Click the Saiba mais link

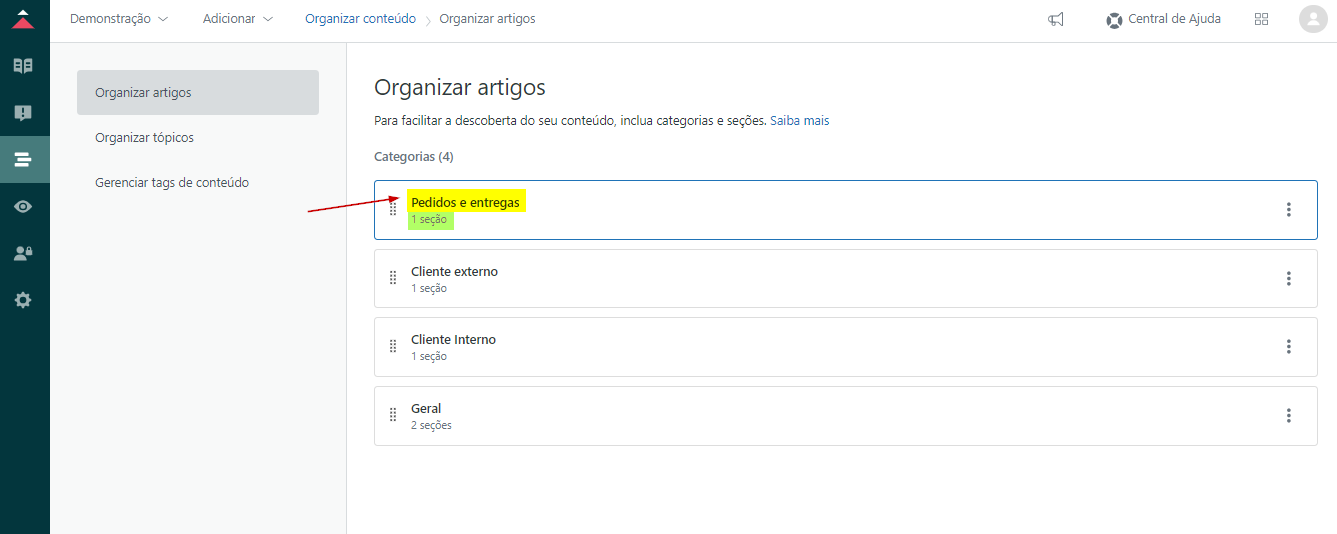[x=799, y=121]
